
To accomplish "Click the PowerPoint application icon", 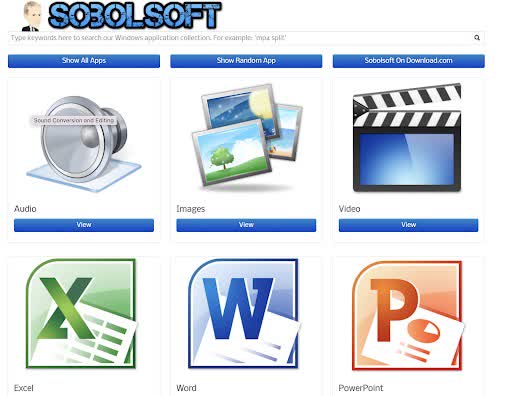I will tap(408, 315).
